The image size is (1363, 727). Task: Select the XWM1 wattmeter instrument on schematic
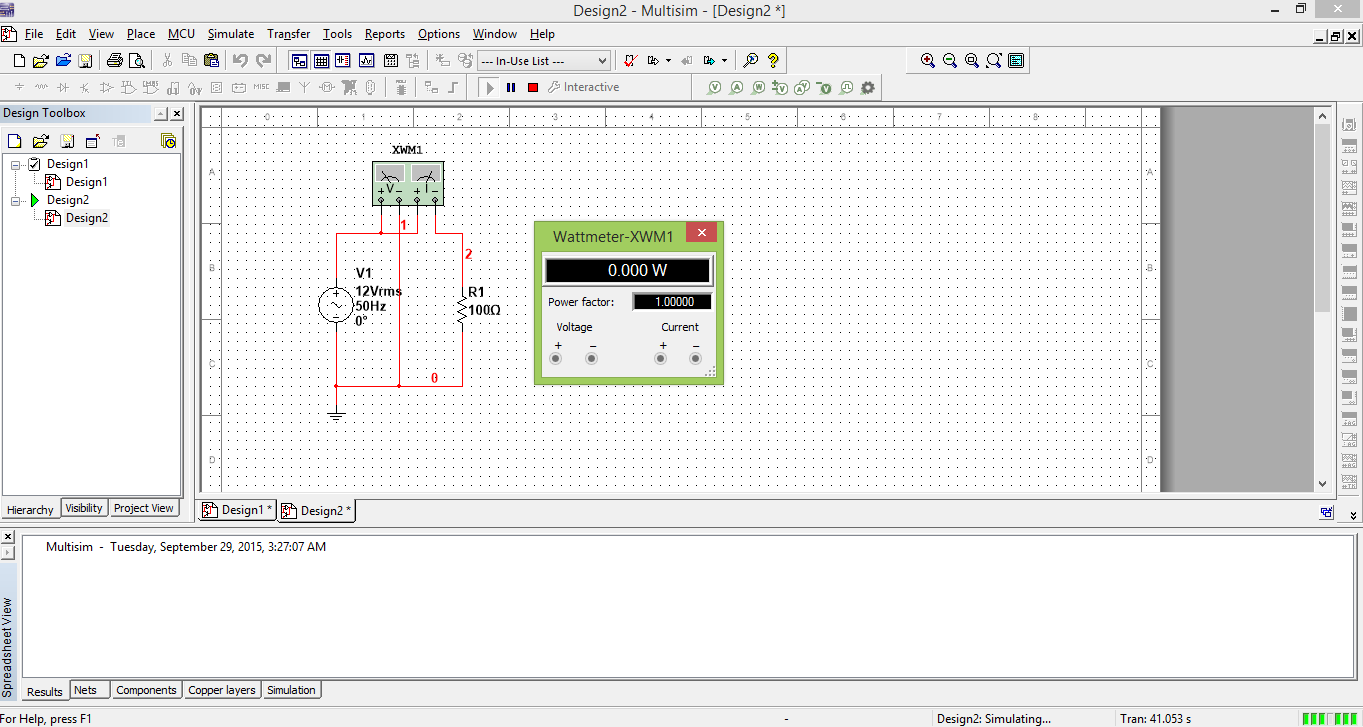pos(407,184)
